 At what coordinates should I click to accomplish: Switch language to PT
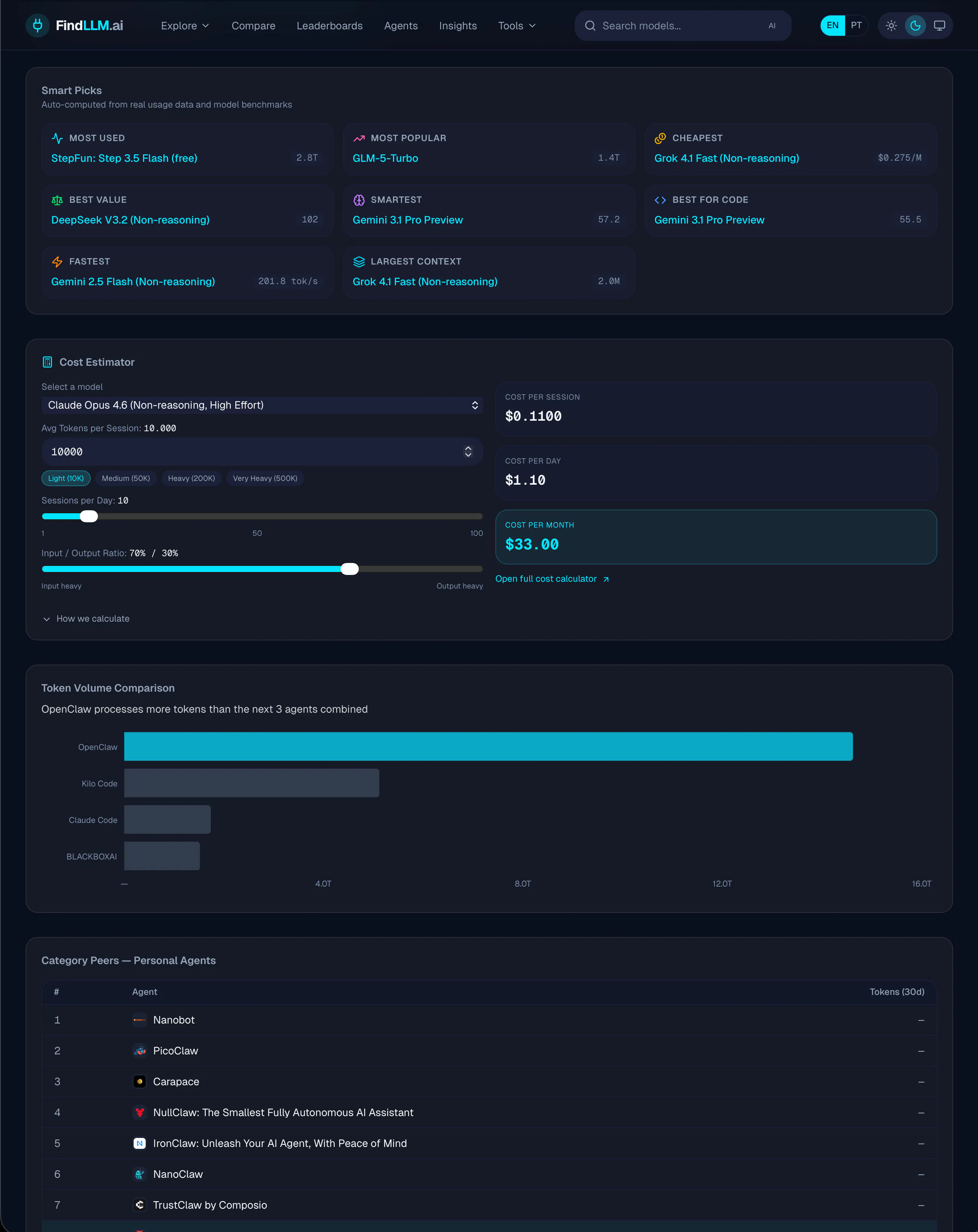(856, 26)
